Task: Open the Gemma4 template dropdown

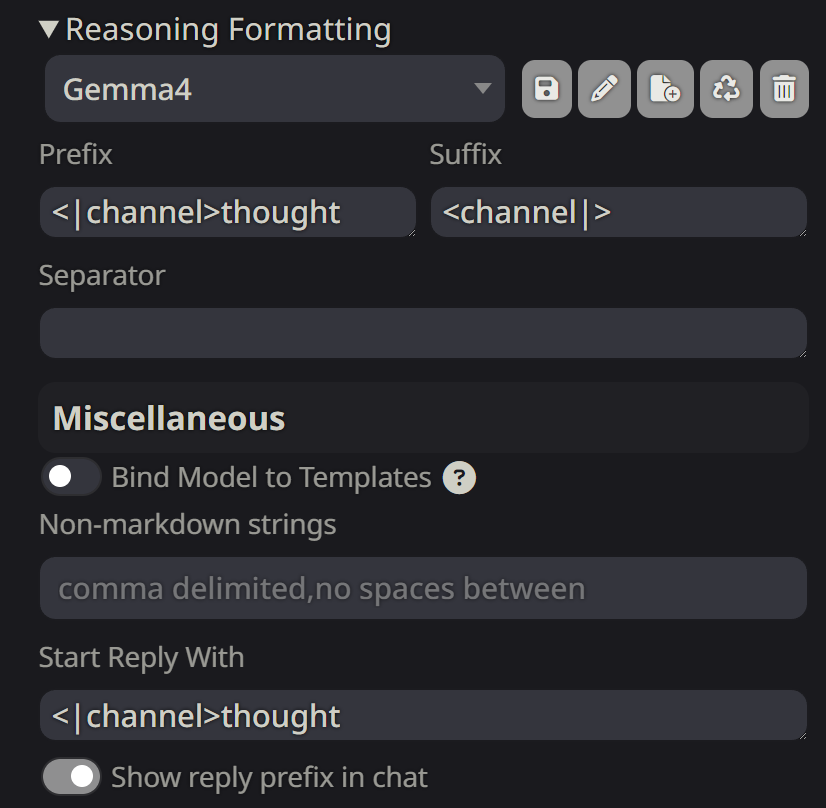Action: [274, 89]
